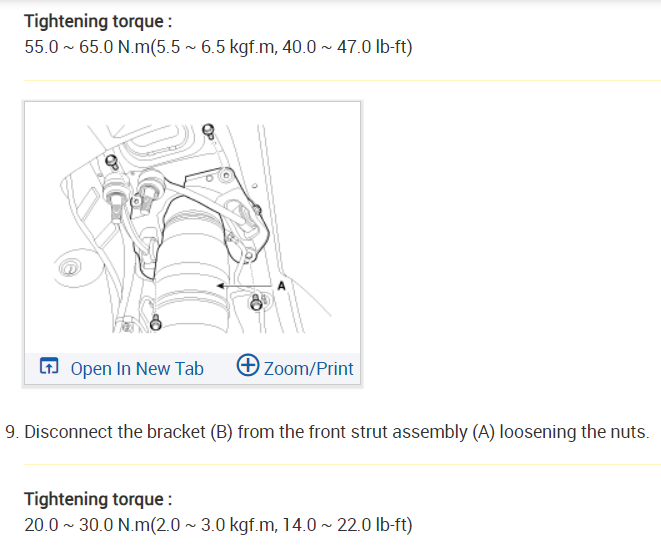Click the round grommet at diagram's left edge
The width and height of the screenshot is (661, 557).
(x=68, y=269)
